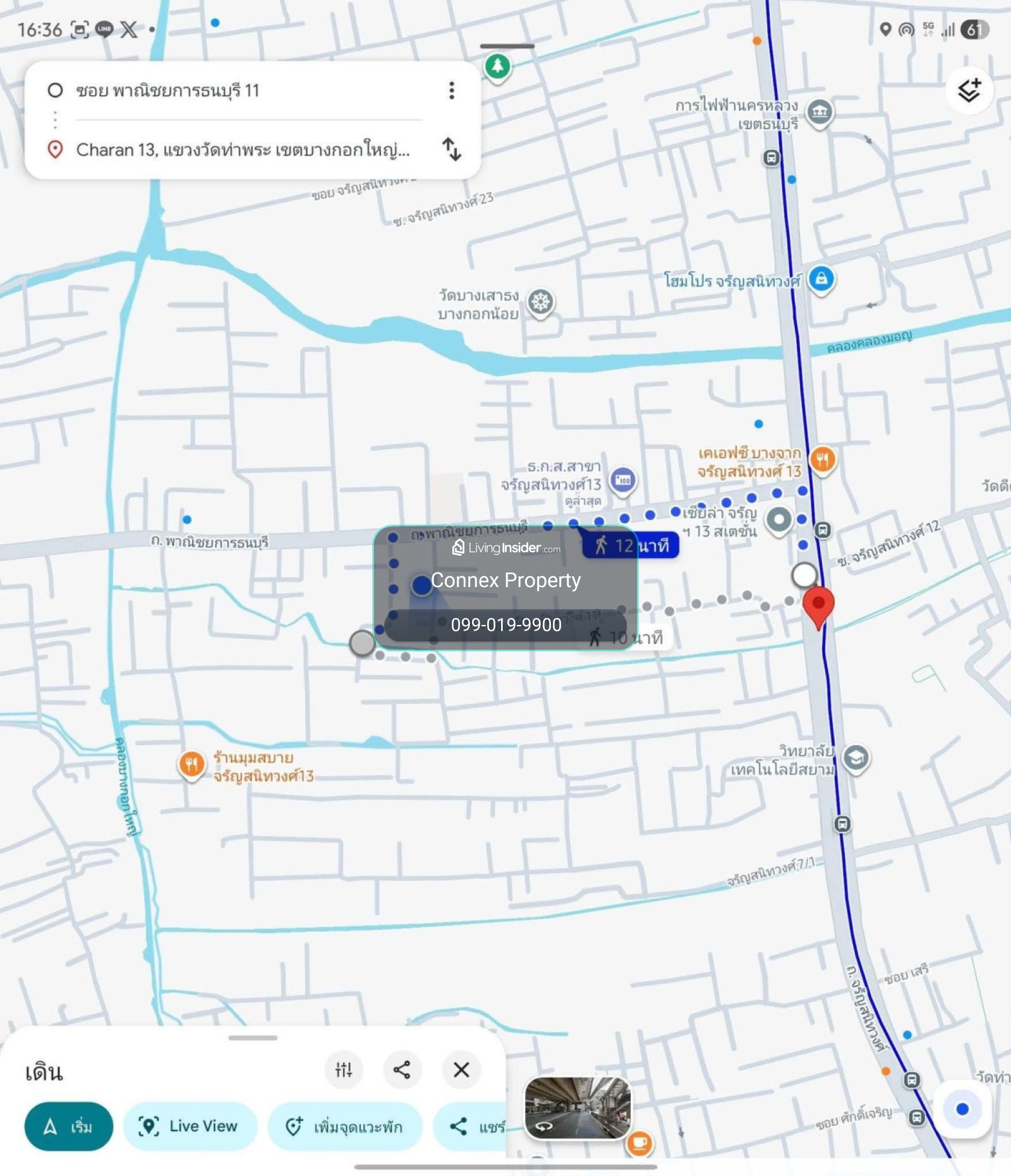Tap the red destination pin
Screen dimensions: 1011x1176
(x=818, y=607)
